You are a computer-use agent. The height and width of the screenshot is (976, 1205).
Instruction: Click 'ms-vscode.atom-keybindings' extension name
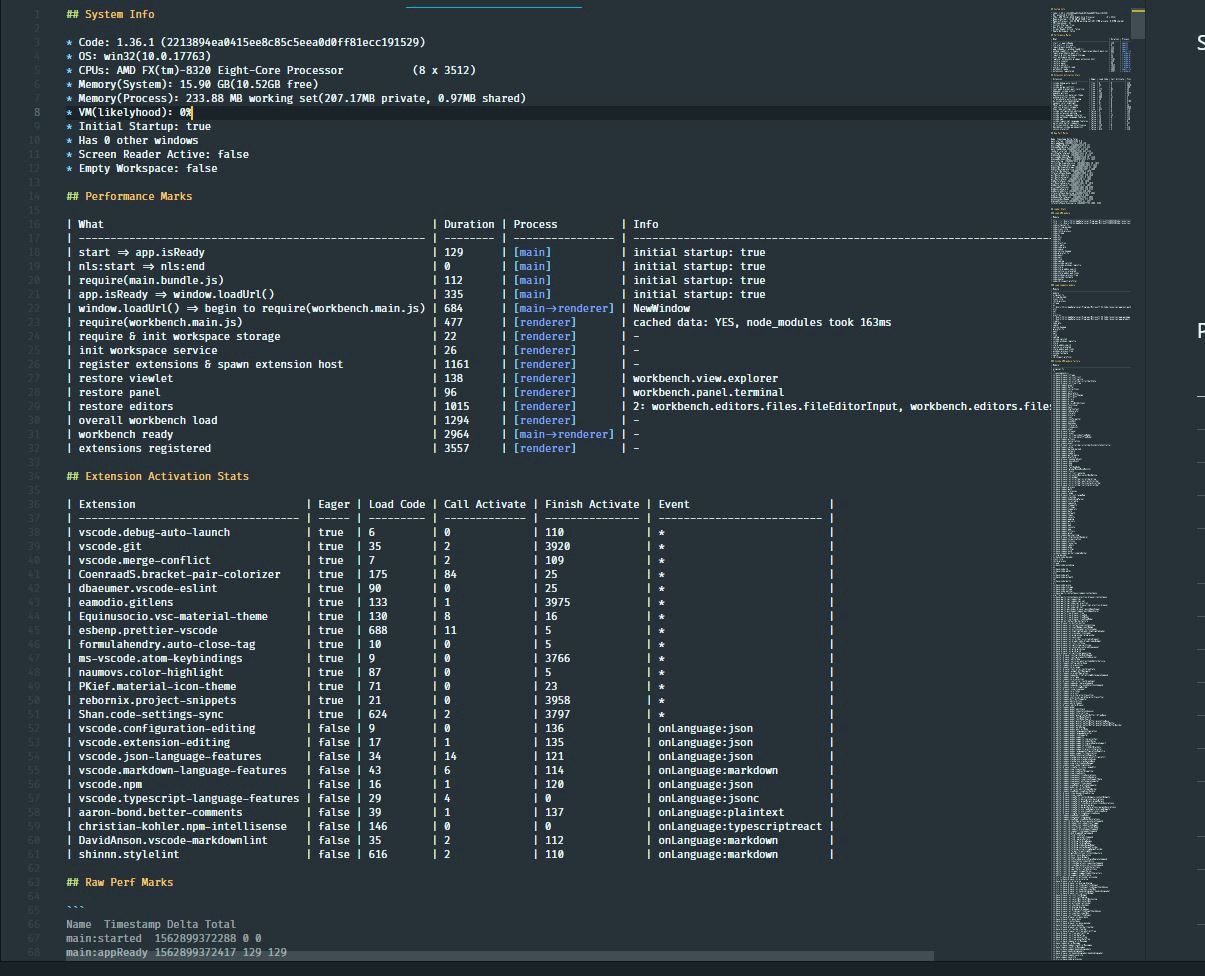pyautogui.click(x=160, y=658)
